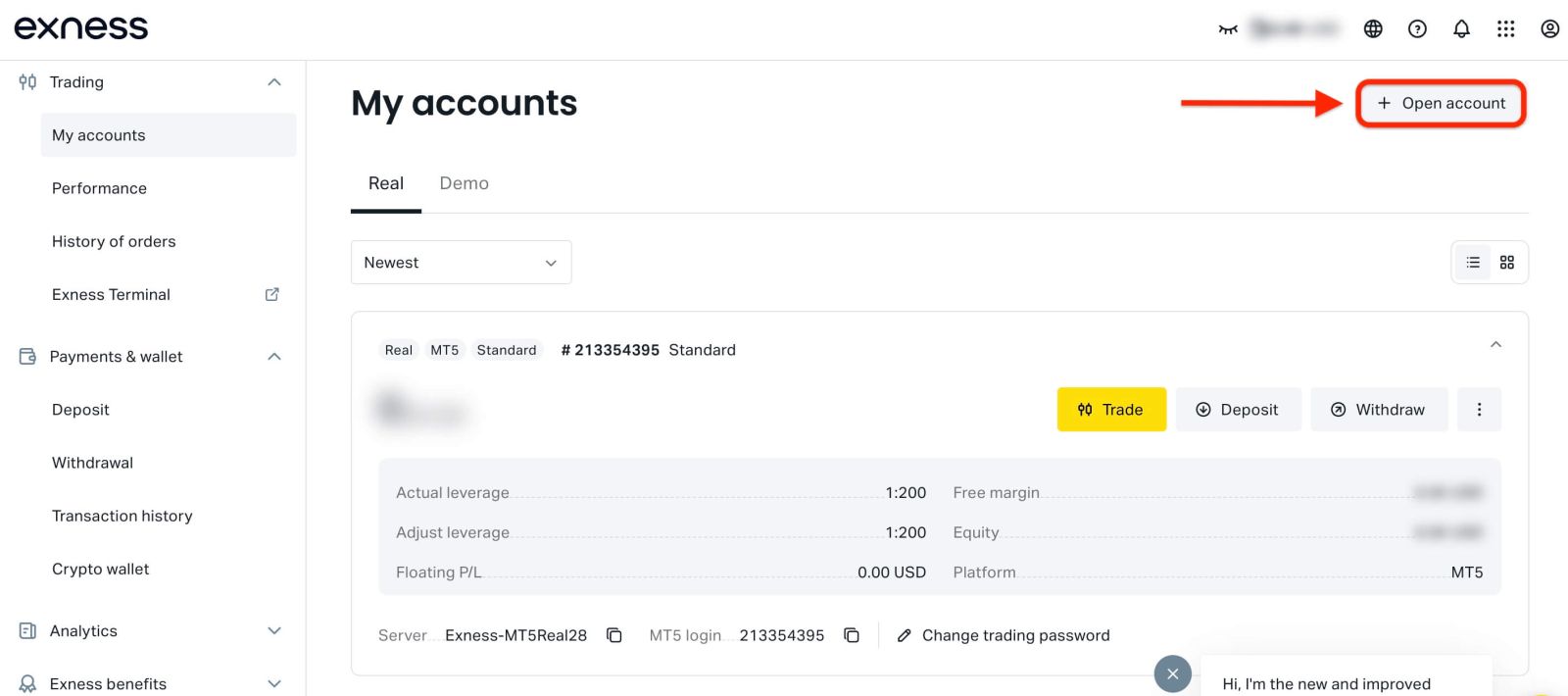This screenshot has height=696, width=1568.
Task: Copy the server name Exness-MT5Real28
Action: click(x=614, y=635)
